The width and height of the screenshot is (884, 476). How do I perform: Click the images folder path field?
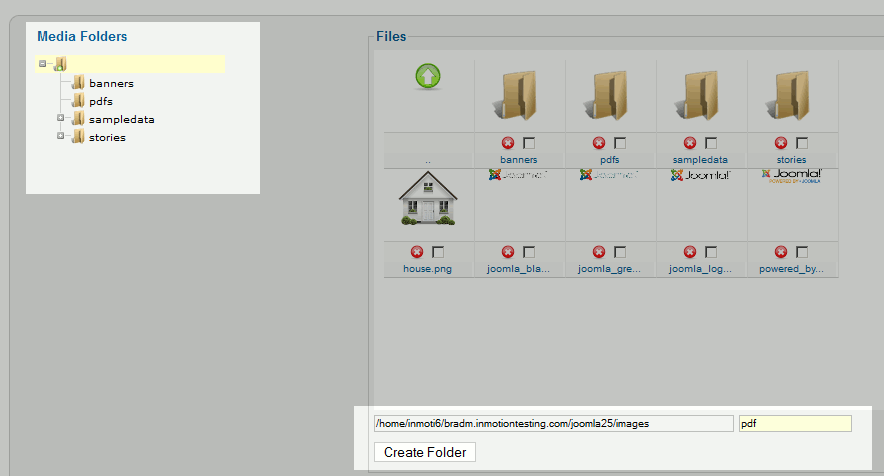(x=554, y=424)
